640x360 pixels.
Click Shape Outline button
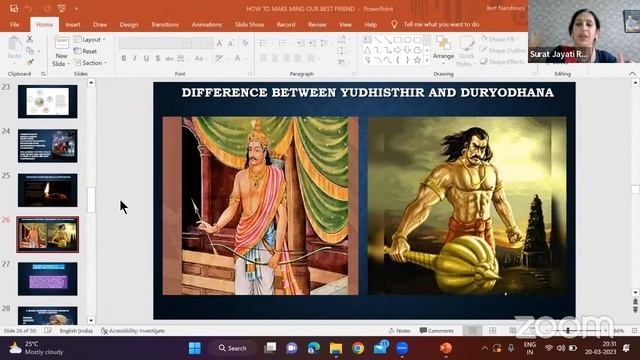coord(503,50)
